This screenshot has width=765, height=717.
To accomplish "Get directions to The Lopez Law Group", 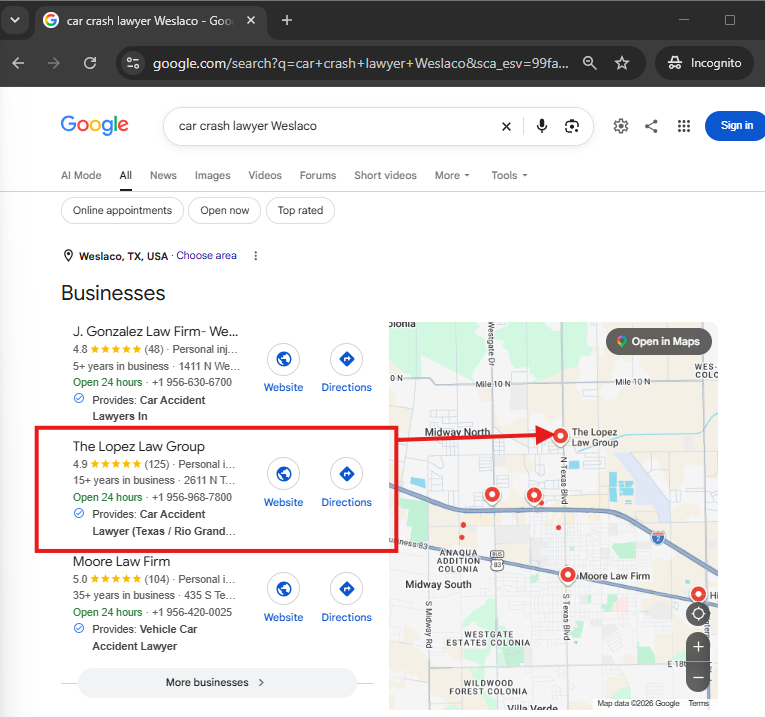I will [346, 483].
